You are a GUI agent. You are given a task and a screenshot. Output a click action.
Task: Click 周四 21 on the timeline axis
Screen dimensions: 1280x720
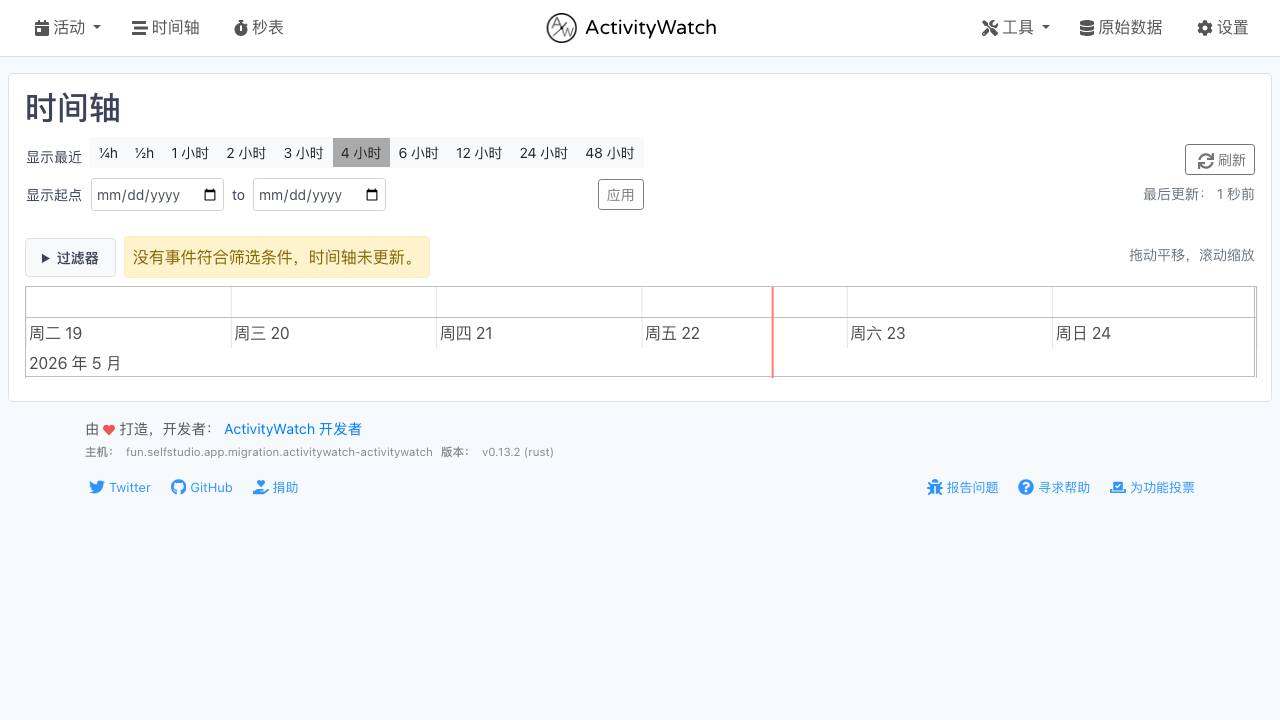(467, 333)
